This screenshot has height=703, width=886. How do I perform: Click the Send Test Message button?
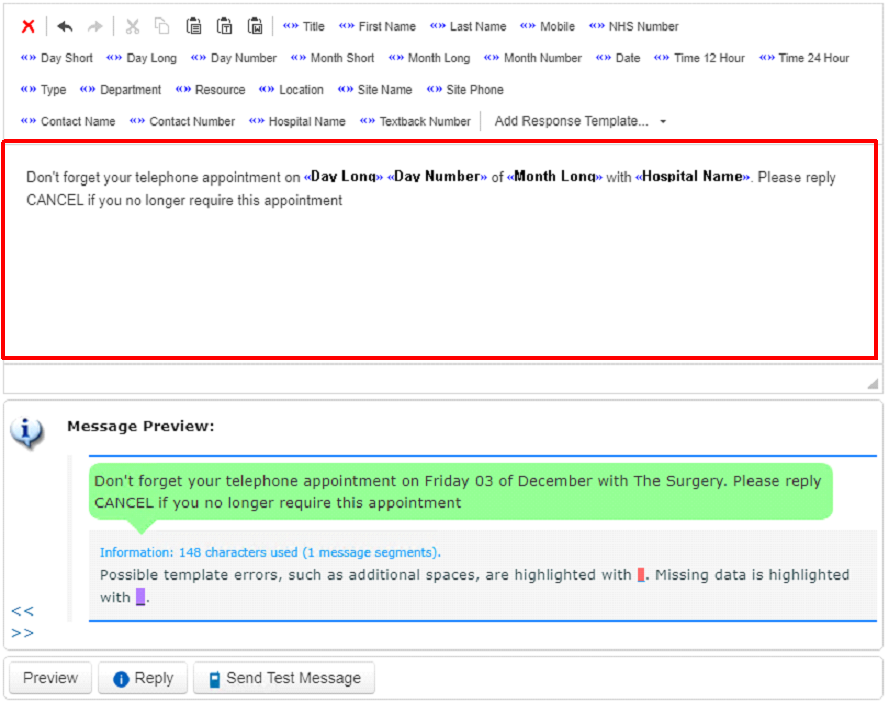pyautogui.click(x=284, y=678)
